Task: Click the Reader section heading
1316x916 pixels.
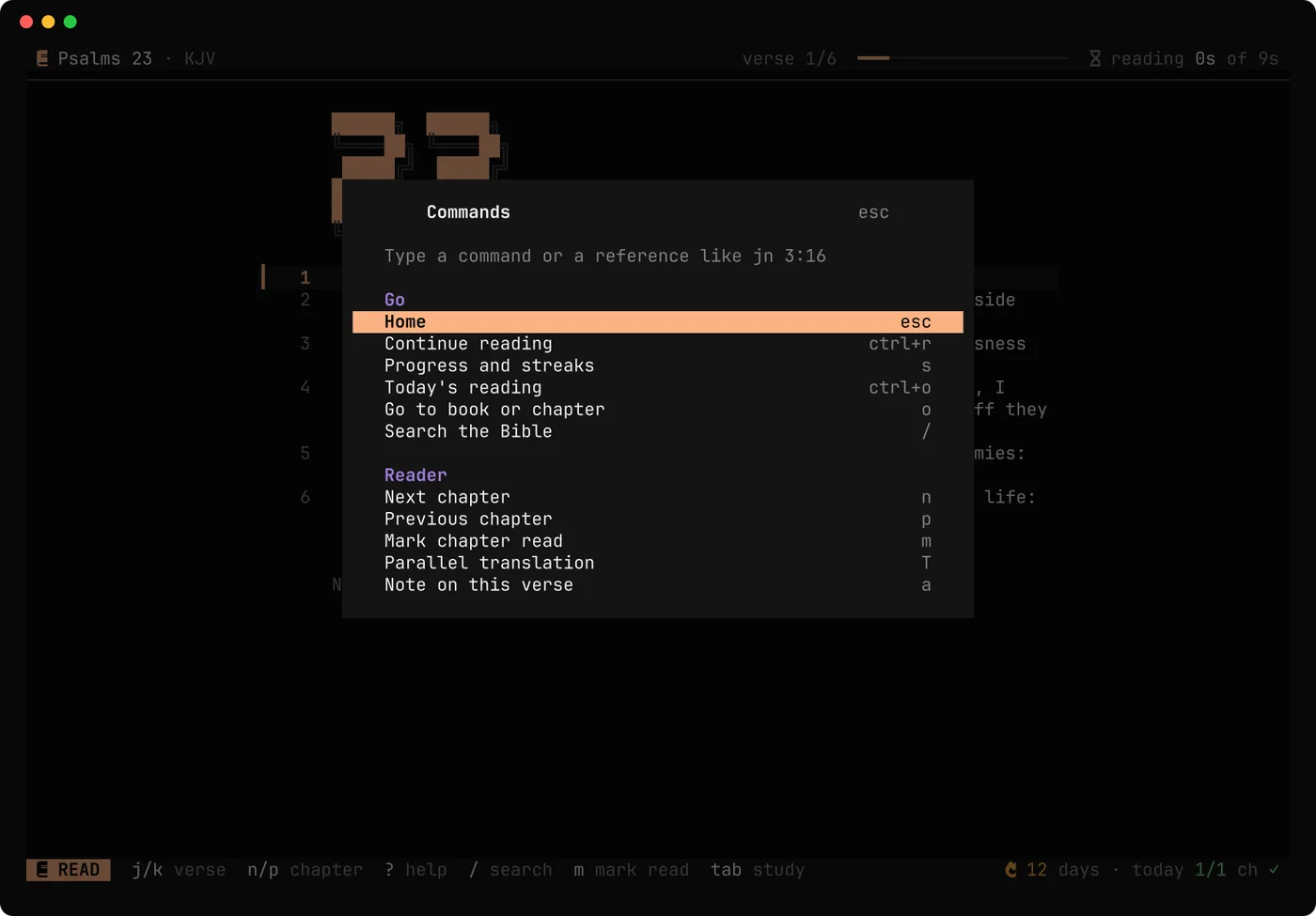Action: point(415,475)
